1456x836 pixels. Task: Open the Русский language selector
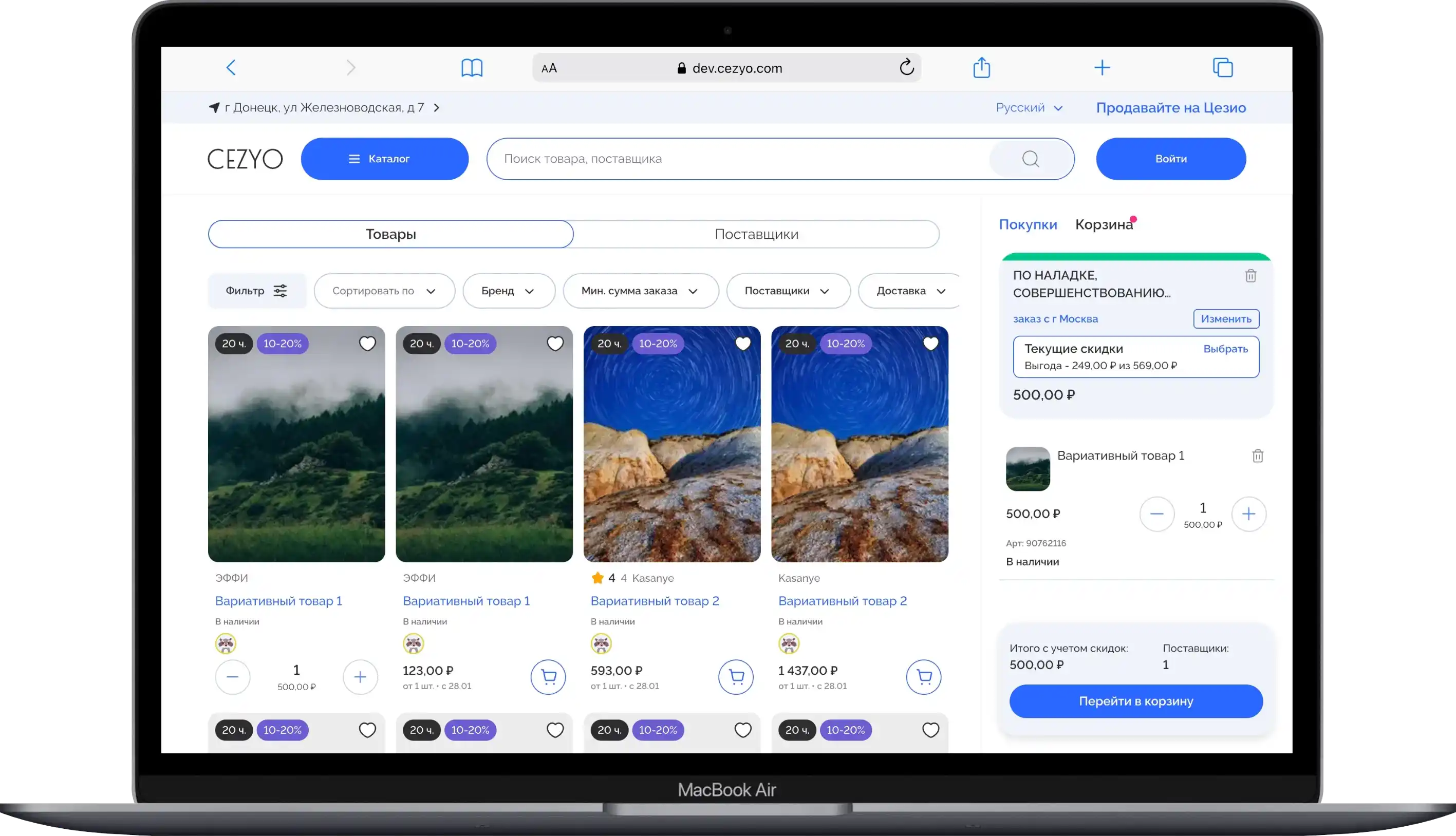coord(1029,108)
